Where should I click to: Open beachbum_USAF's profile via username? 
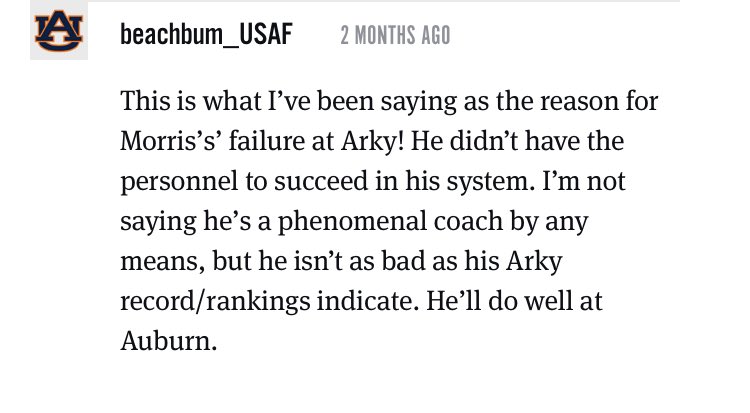click(x=206, y=34)
